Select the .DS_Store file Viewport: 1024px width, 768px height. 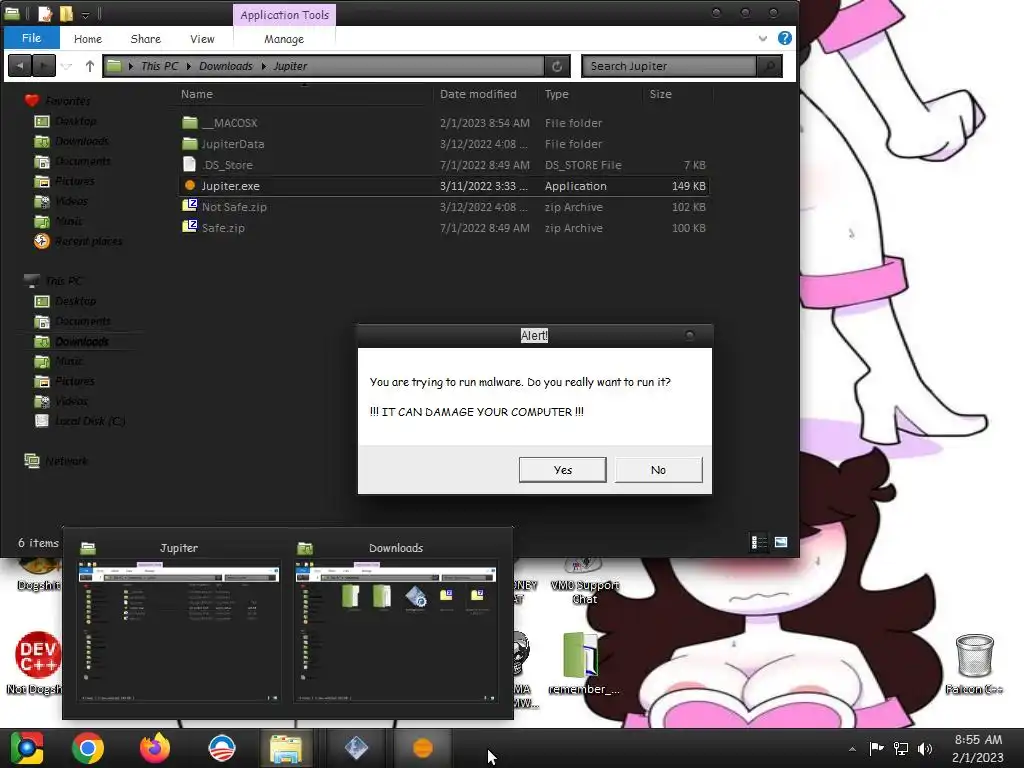[x=443, y=165]
